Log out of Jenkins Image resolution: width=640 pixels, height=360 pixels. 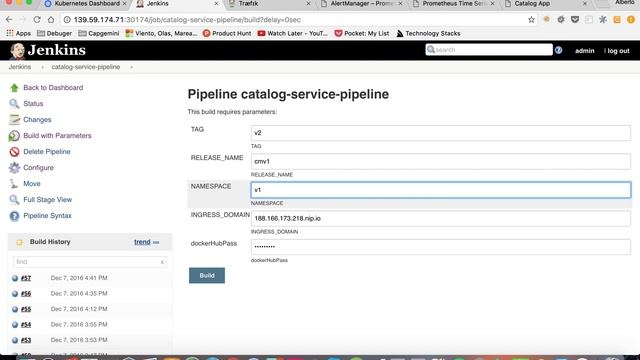click(617, 51)
